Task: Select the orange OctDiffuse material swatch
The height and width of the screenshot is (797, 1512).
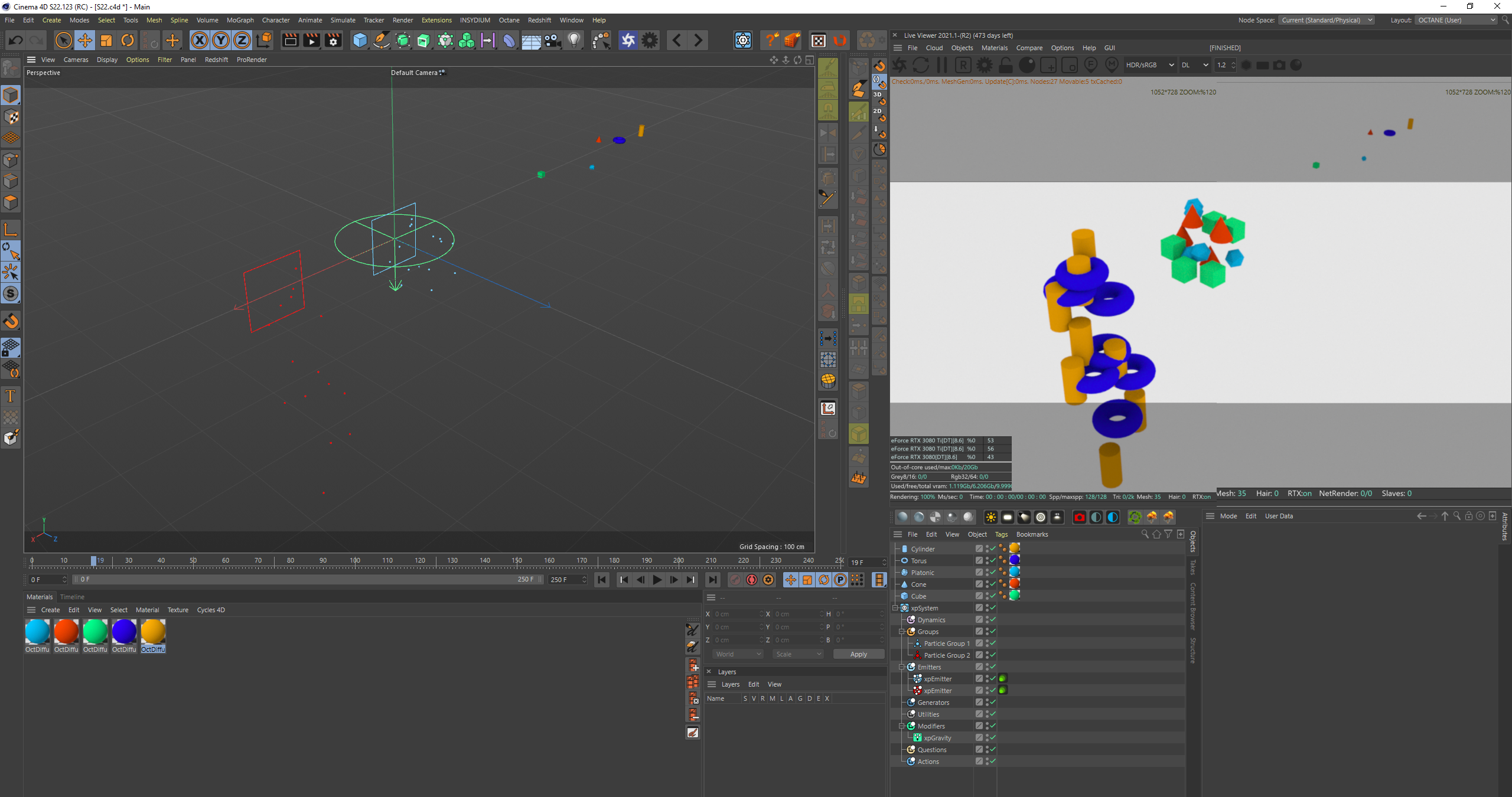Action: [153, 632]
